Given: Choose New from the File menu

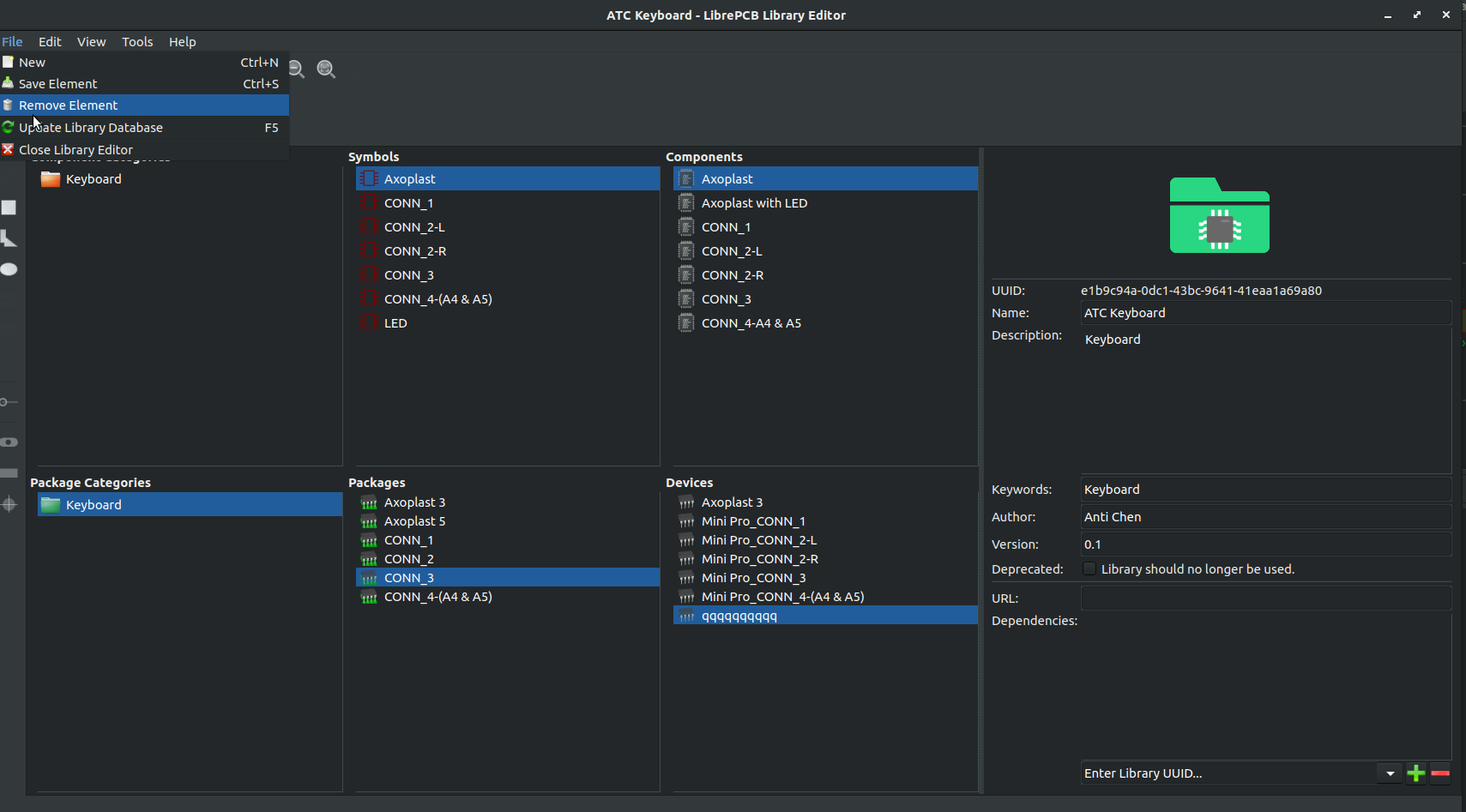Looking at the screenshot, I should click(x=144, y=62).
